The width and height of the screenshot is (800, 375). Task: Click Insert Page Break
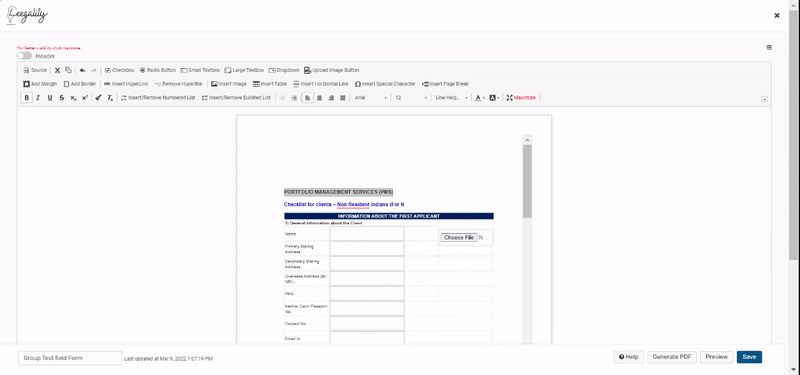[x=445, y=84]
